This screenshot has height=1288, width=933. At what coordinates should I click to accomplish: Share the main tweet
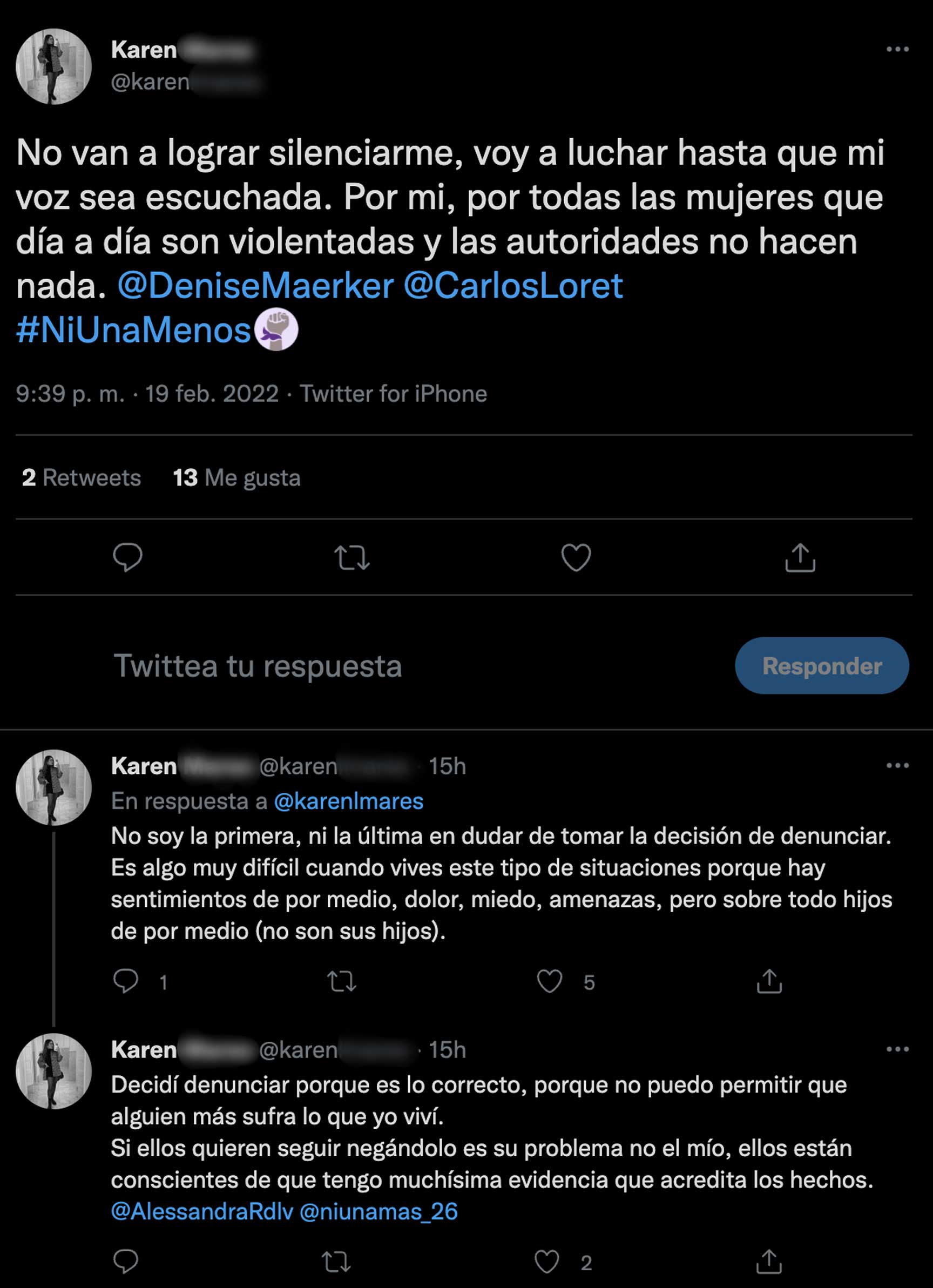point(800,557)
